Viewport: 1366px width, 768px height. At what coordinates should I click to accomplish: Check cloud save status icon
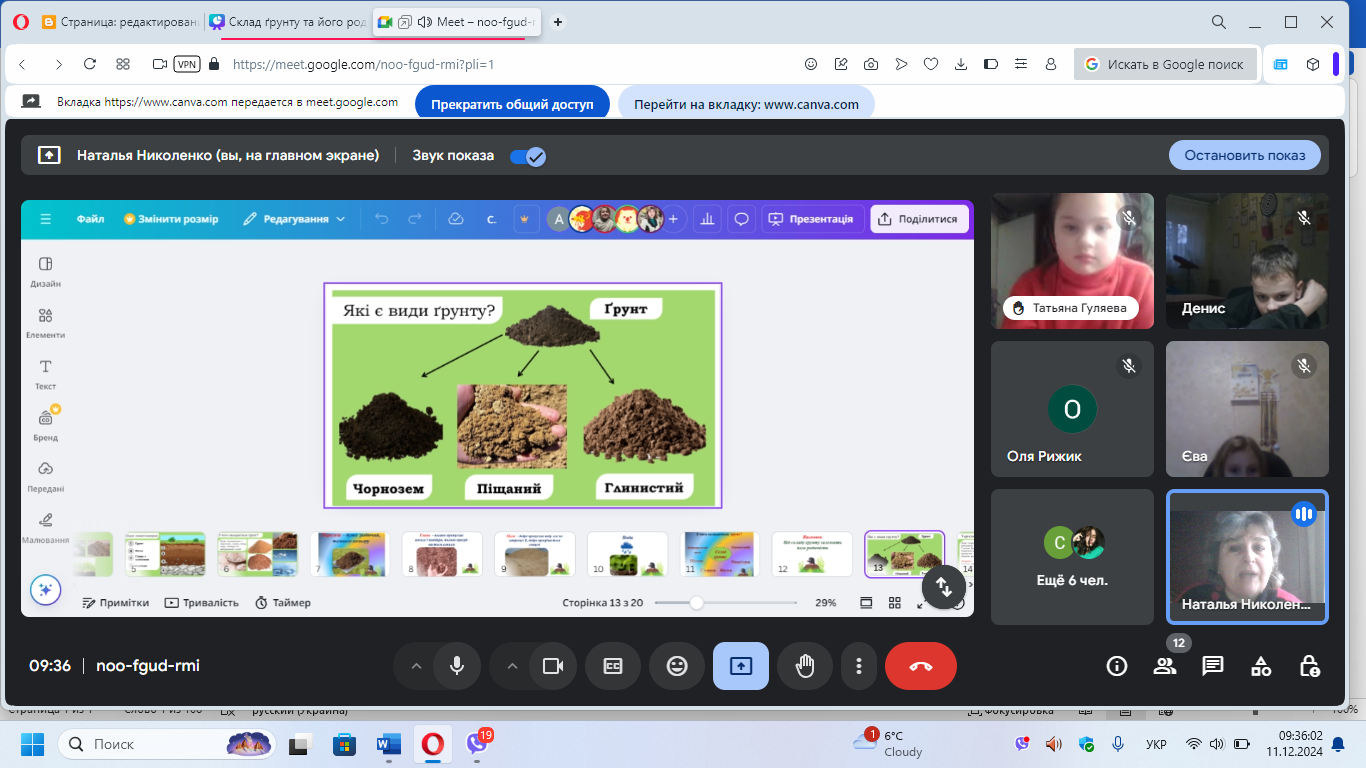[456, 219]
